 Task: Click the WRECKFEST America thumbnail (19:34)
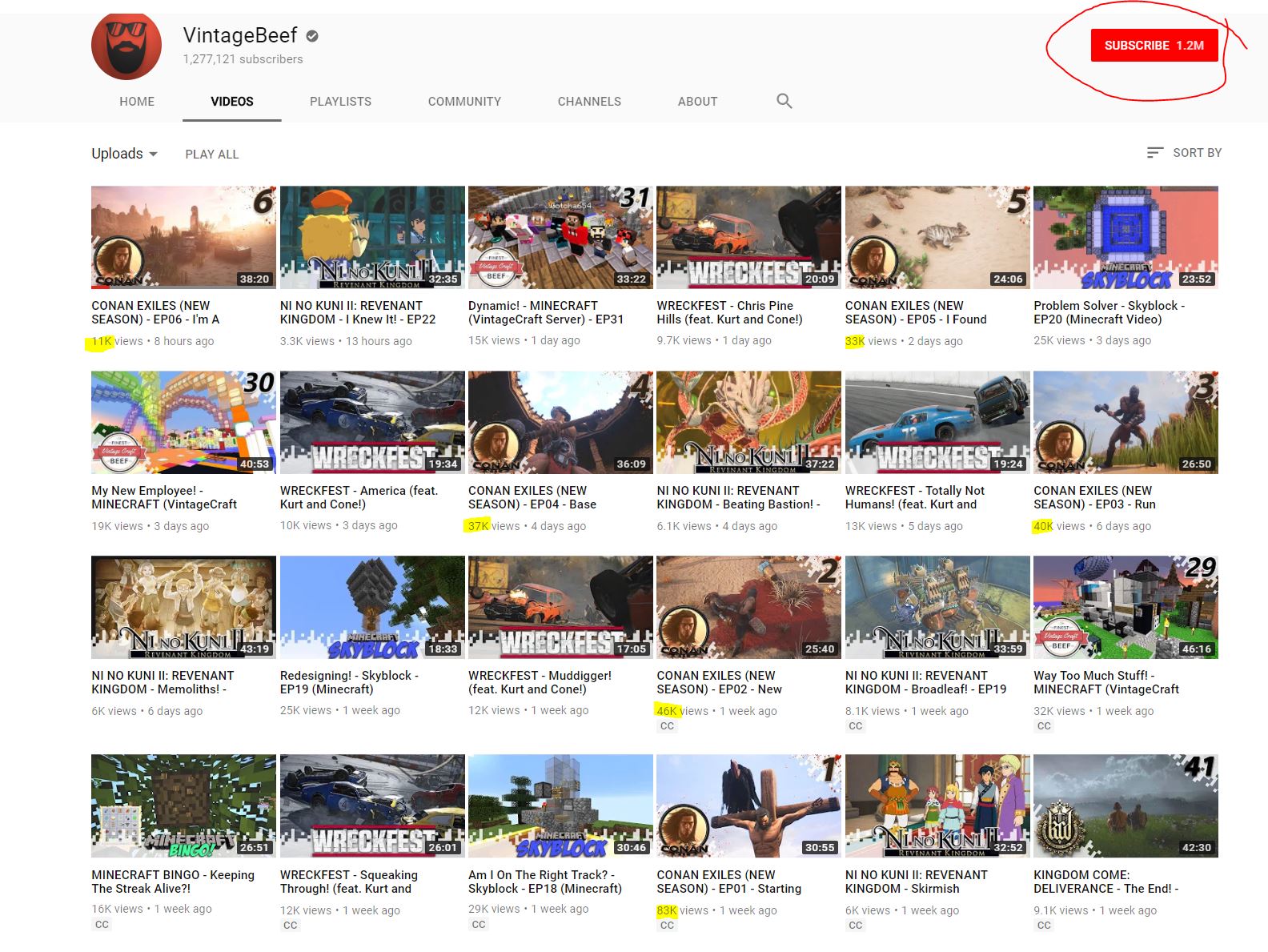pos(372,422)
